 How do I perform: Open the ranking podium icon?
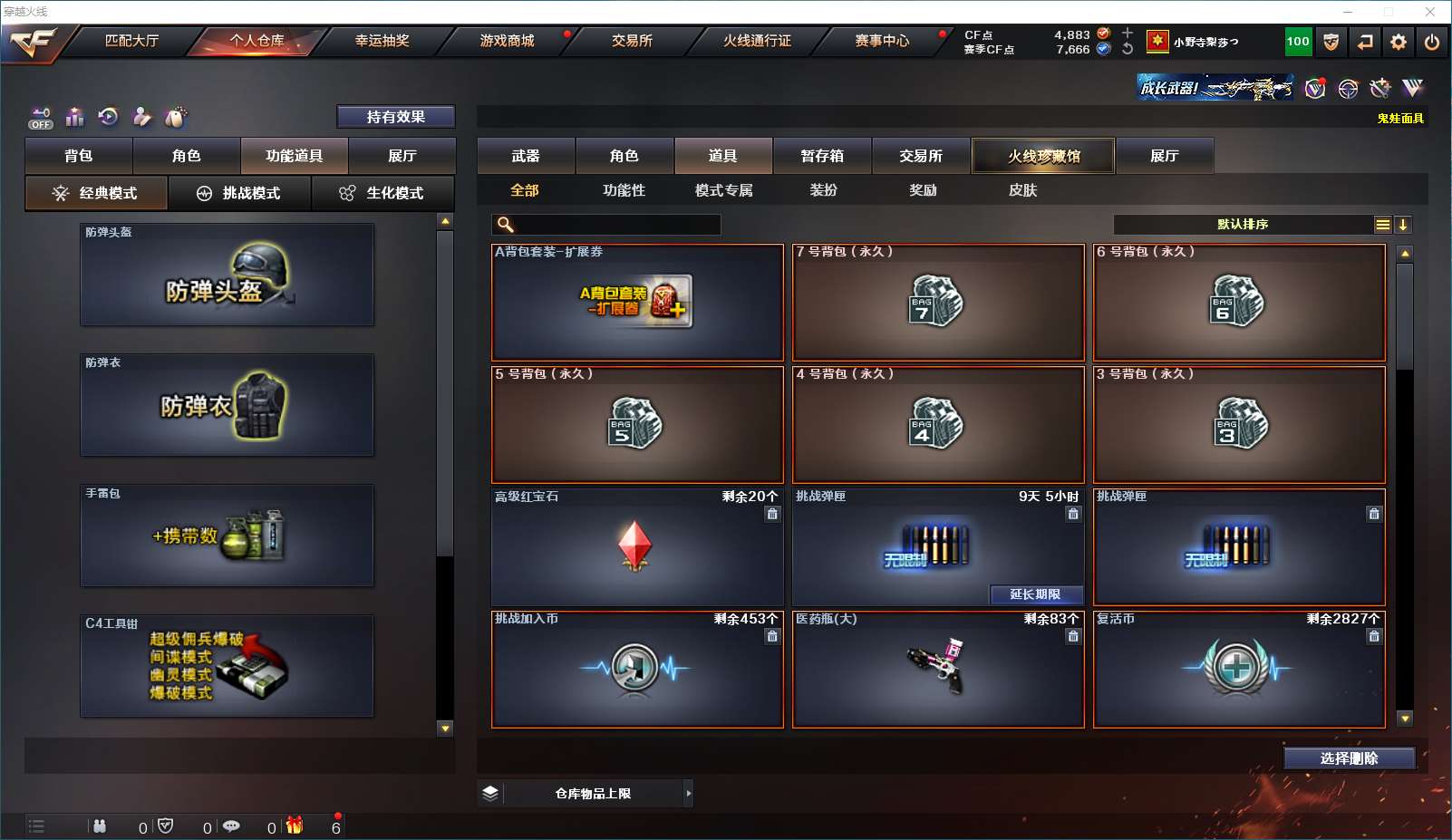point(74,117)
